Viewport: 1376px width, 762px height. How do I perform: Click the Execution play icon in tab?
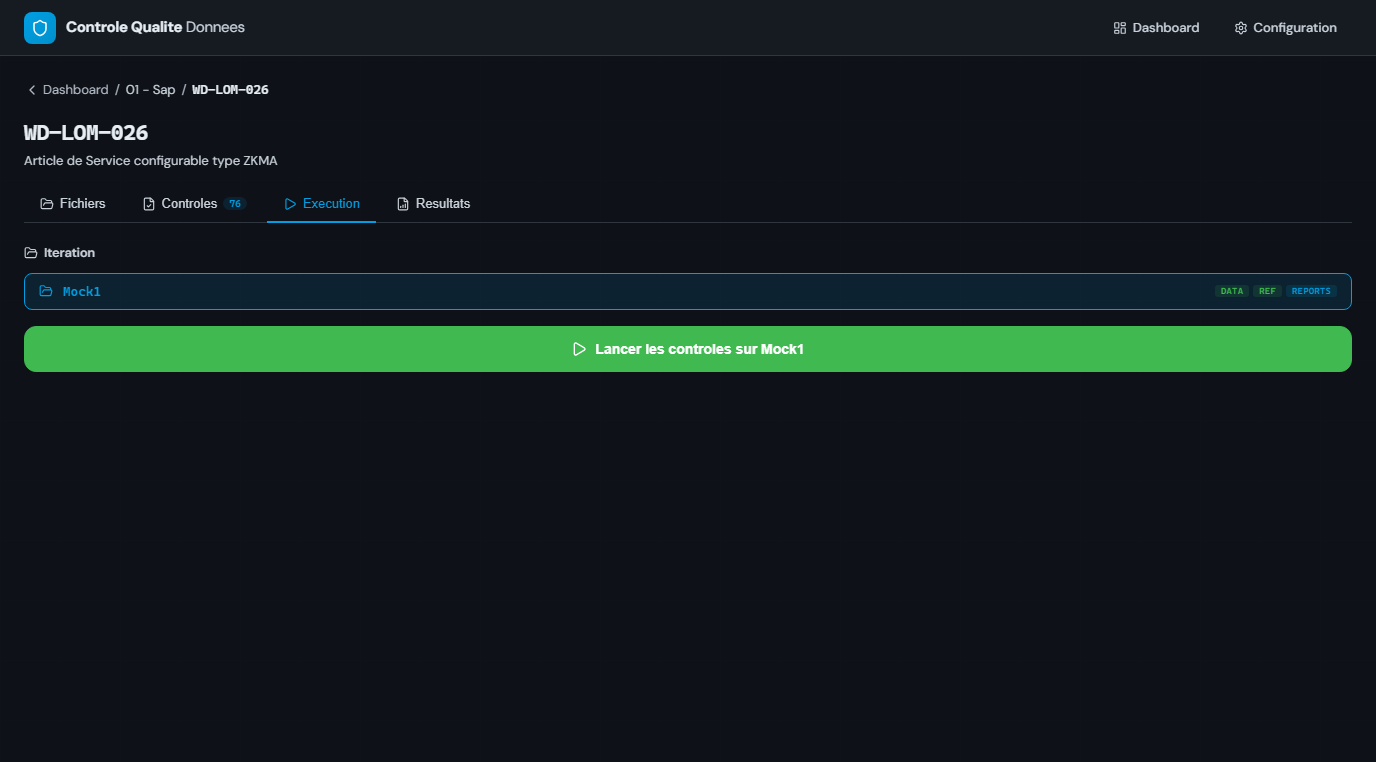point(291,204)
